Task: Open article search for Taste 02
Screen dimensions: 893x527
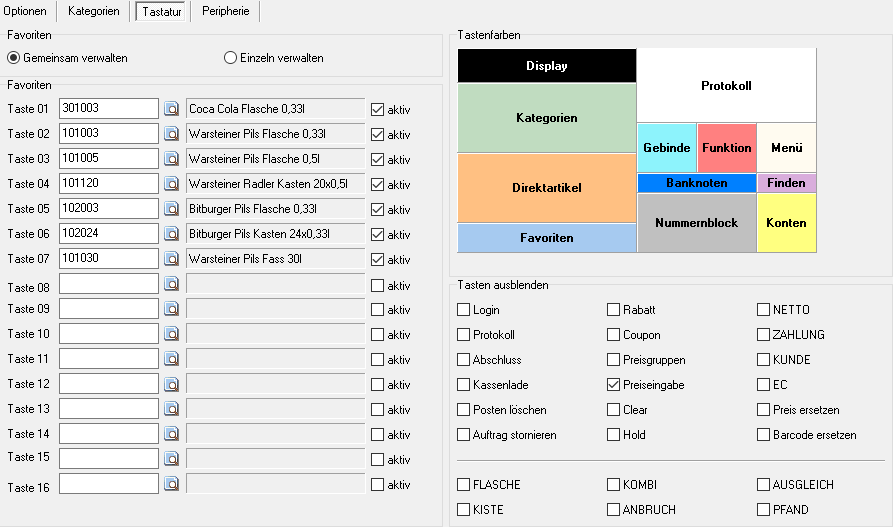Action: (x=171, y=133)
